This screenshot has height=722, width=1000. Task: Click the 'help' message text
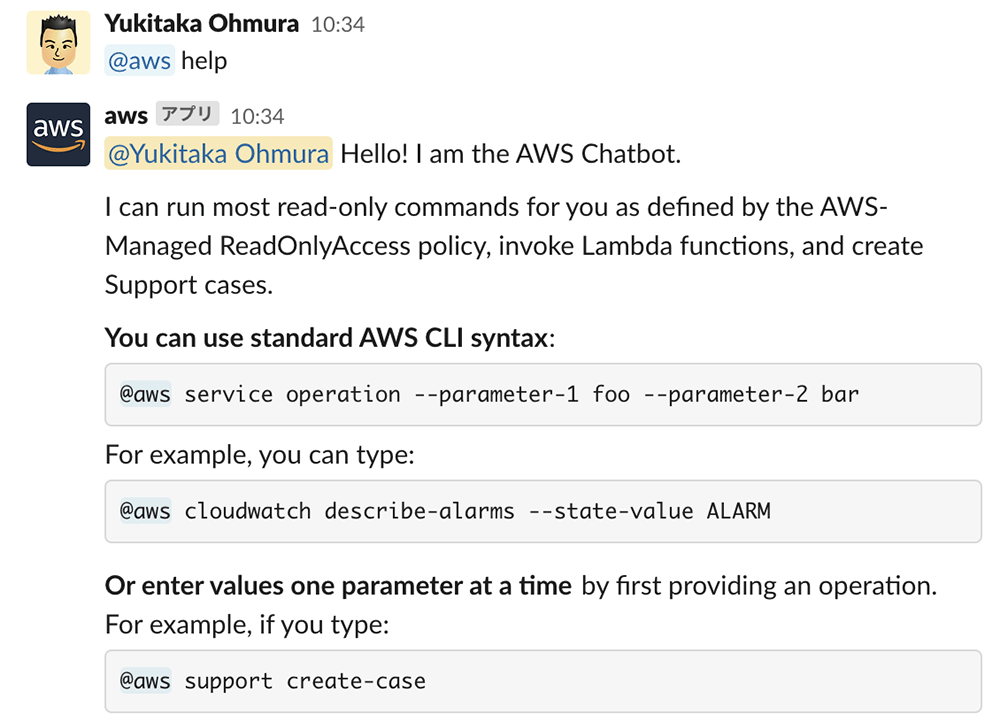tap(204, 61)
